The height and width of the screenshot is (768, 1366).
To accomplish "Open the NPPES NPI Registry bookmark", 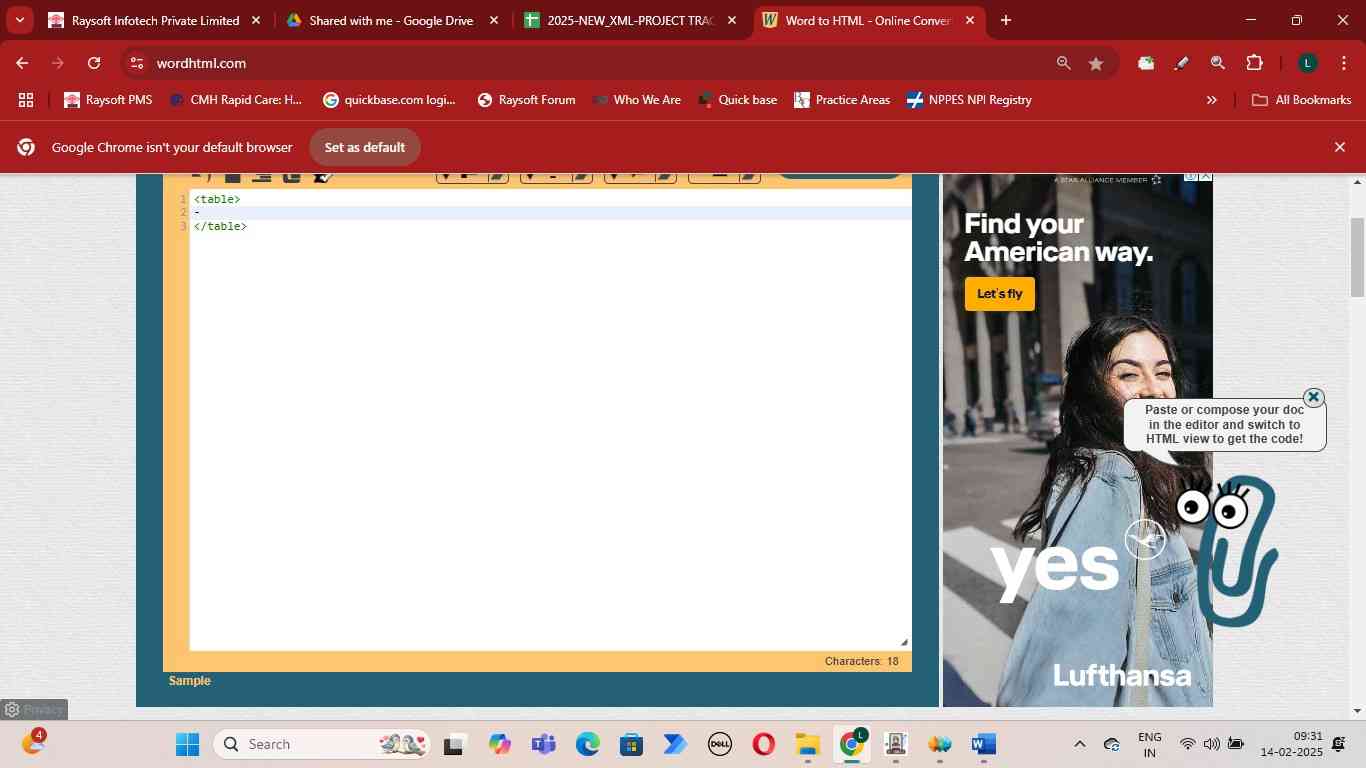I will tap(968, 100).
